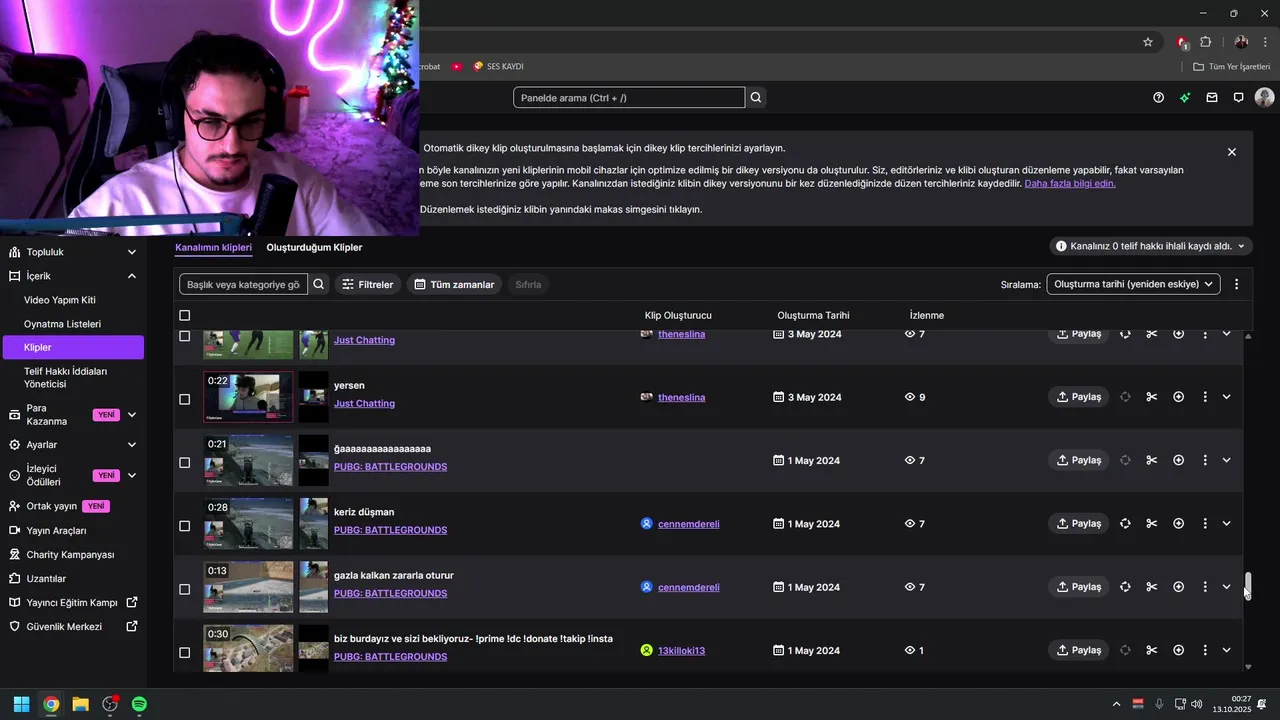Click Paylaş on the gazla kalkan row
Screen dimensions: 1280x720
[x=1078, y=587]
